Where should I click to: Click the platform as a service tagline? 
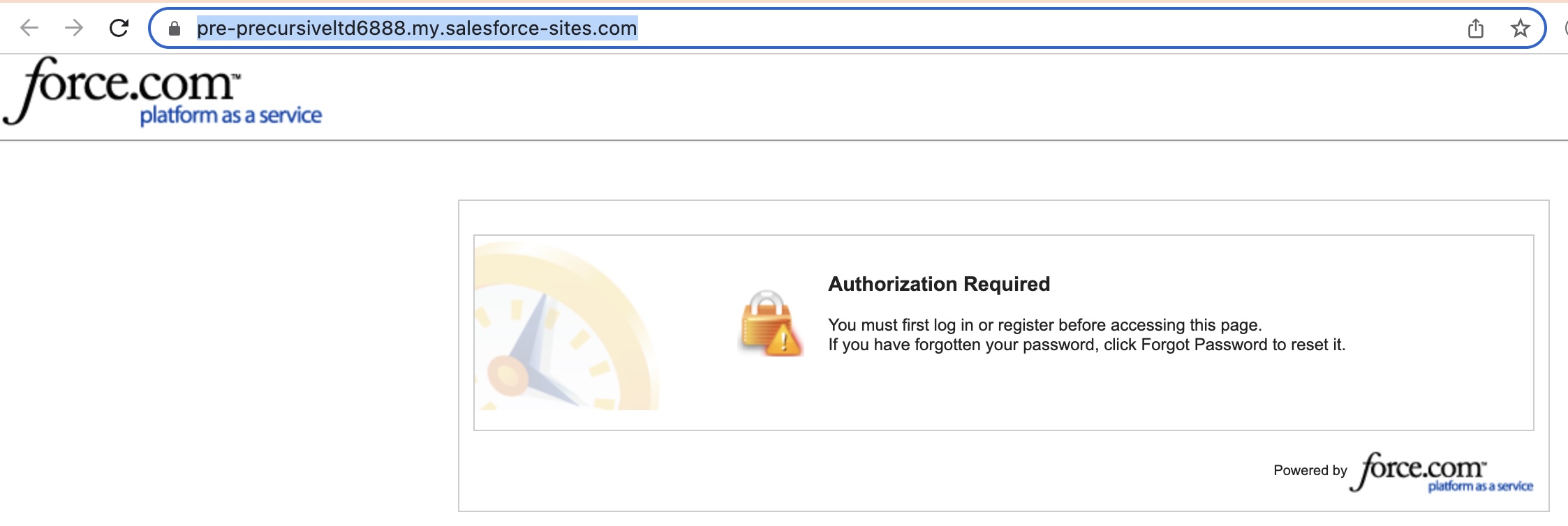[230, 115]
